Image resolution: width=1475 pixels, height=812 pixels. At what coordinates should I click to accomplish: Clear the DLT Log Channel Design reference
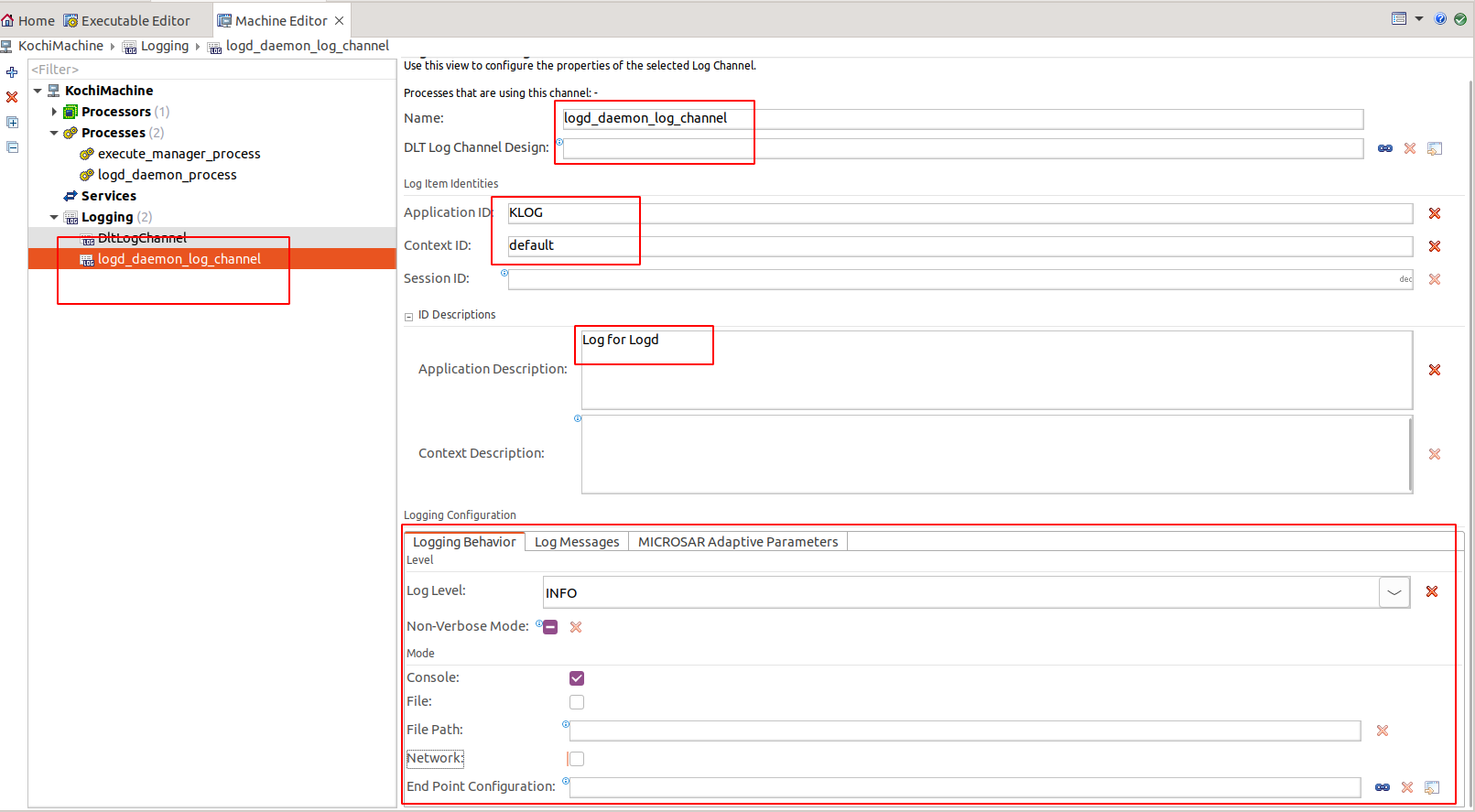[x=1410, y=148]
